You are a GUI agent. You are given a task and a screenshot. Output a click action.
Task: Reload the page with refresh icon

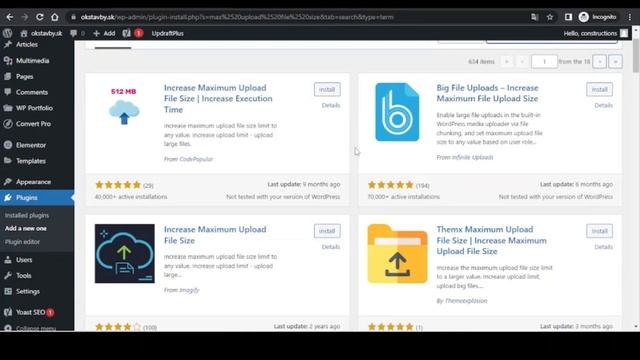pyautogui.click(x=40, y=17)
